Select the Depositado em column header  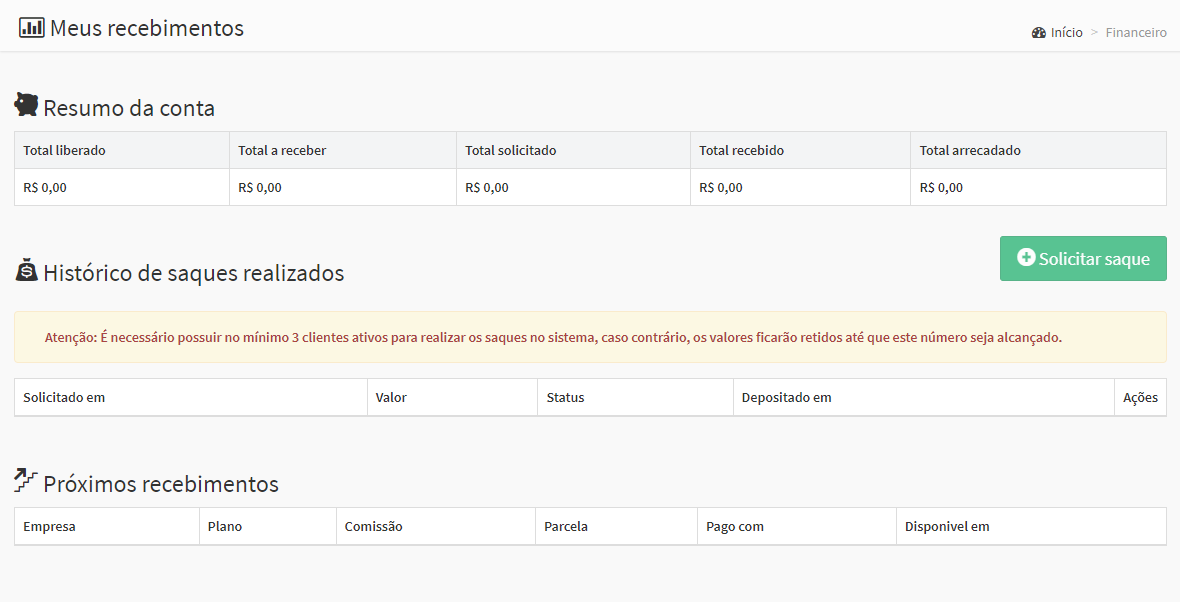786,398
